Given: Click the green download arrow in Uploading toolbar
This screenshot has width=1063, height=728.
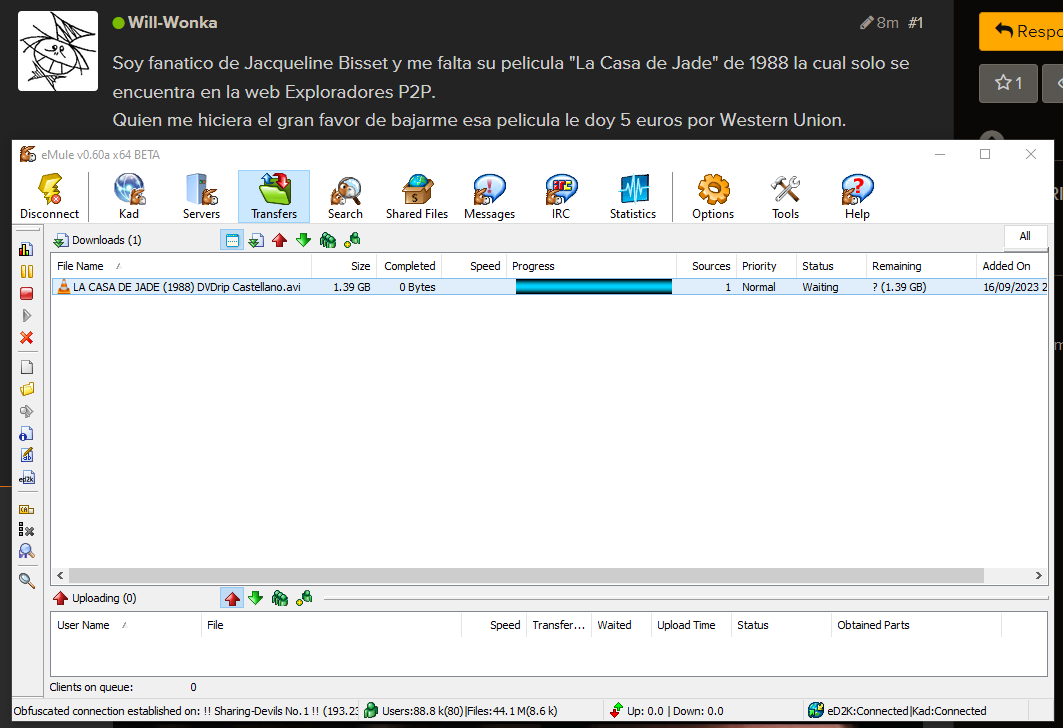Looking at the screenshot, I should 256,598.
